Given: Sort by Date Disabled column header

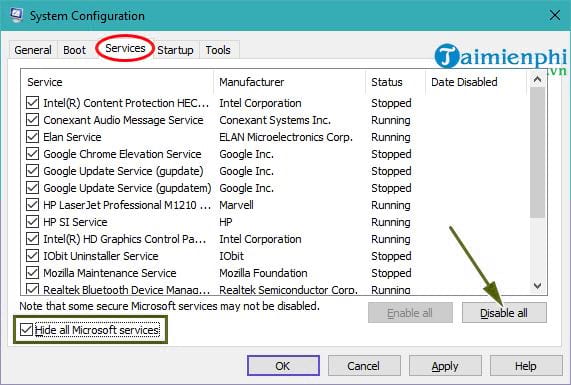Looking at the screenshot, I should coord(476,82).
